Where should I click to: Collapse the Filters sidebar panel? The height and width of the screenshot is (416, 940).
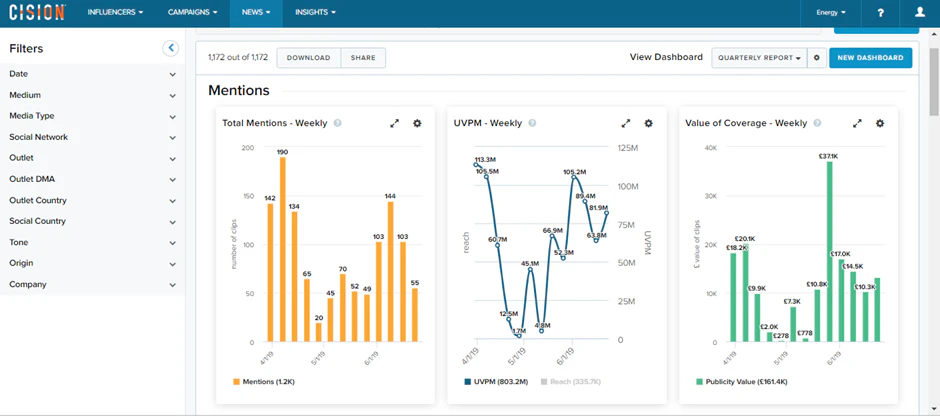[171, 48]
